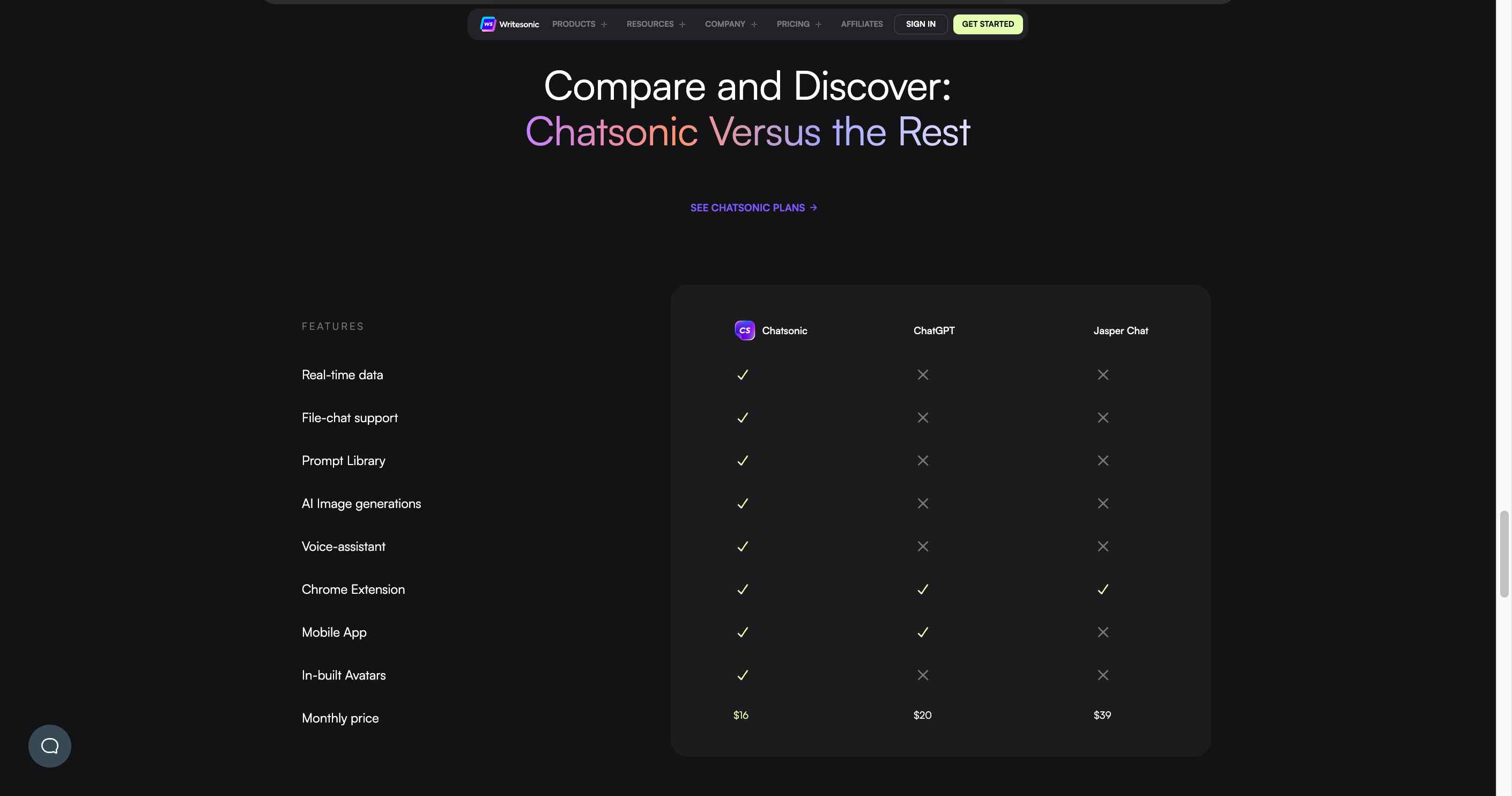Click ChatGPT cross for File-chat support

pos(923,417)
